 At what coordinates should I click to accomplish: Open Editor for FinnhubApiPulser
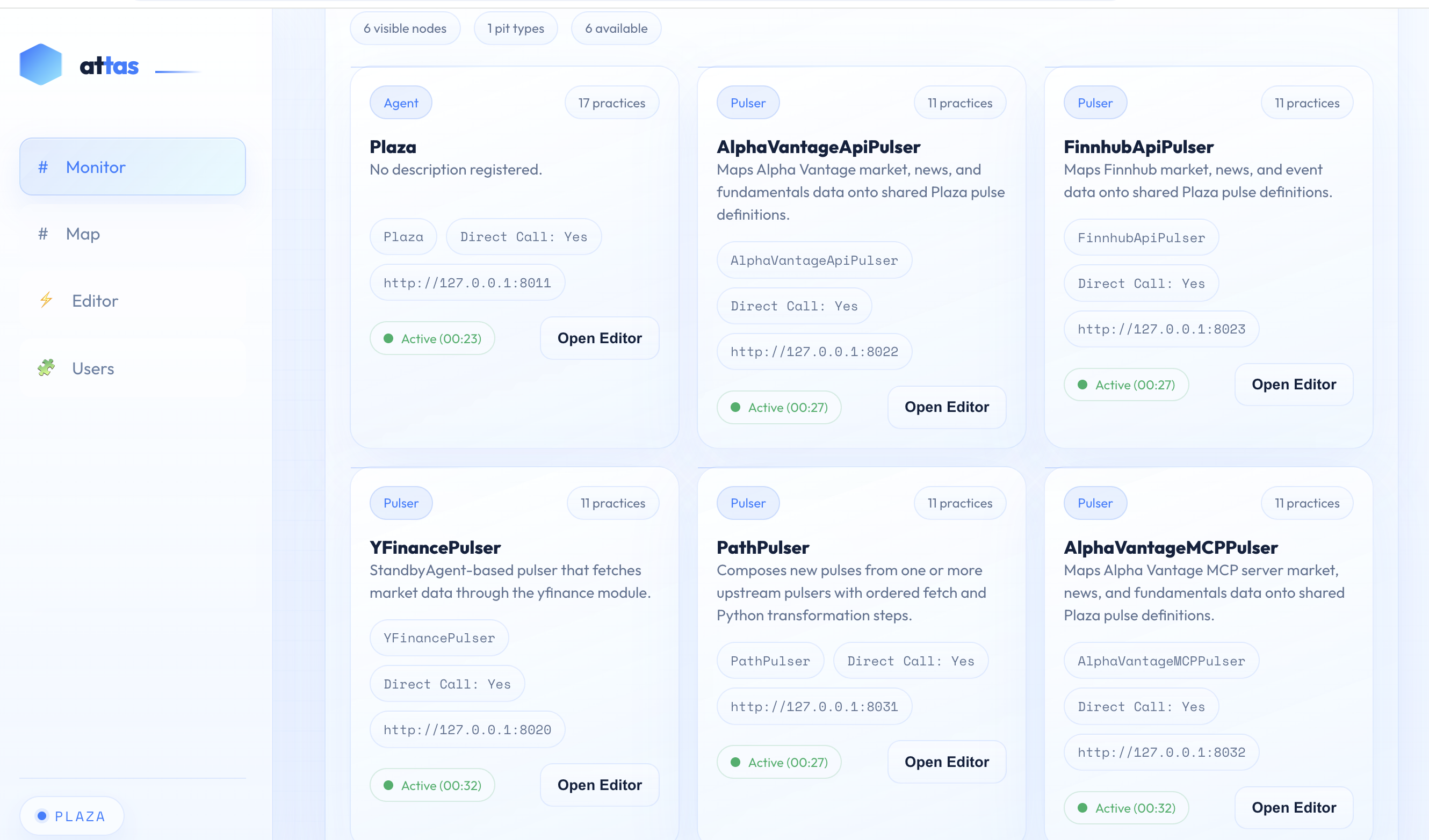1294,385
